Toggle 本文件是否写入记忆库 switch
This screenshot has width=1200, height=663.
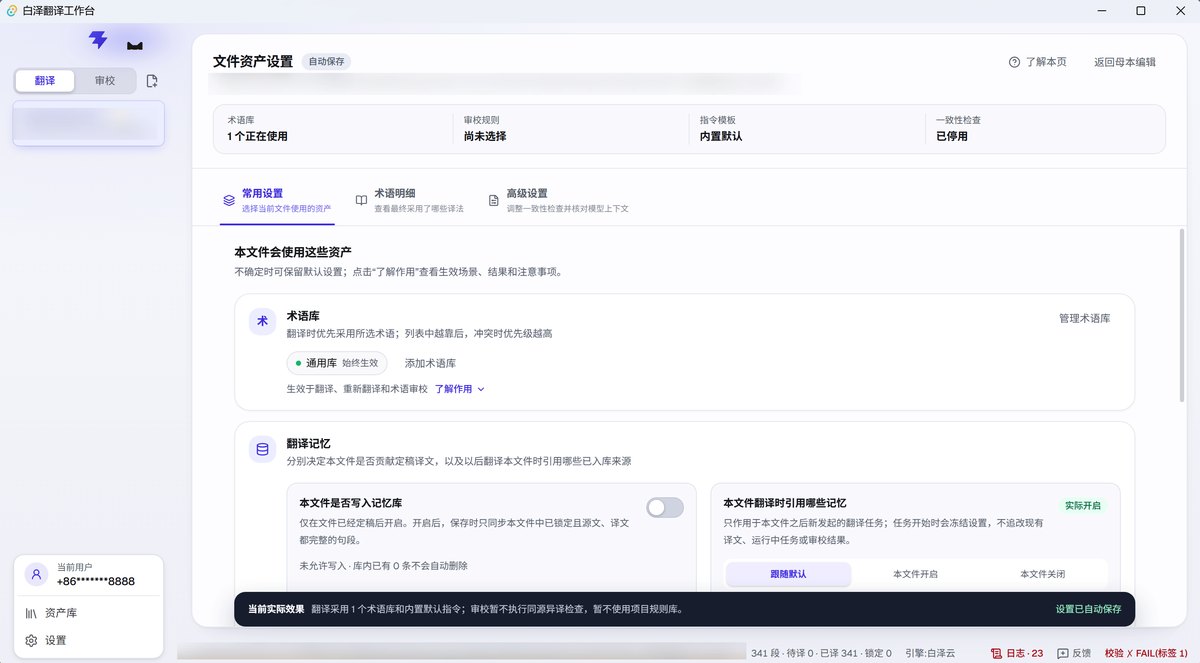pyautogui.click(x=665, y=508)
